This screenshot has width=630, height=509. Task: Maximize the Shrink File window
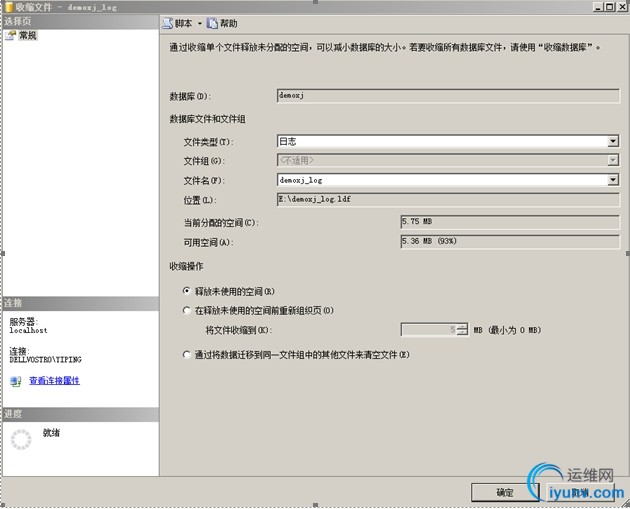click(x=610, y=7)
